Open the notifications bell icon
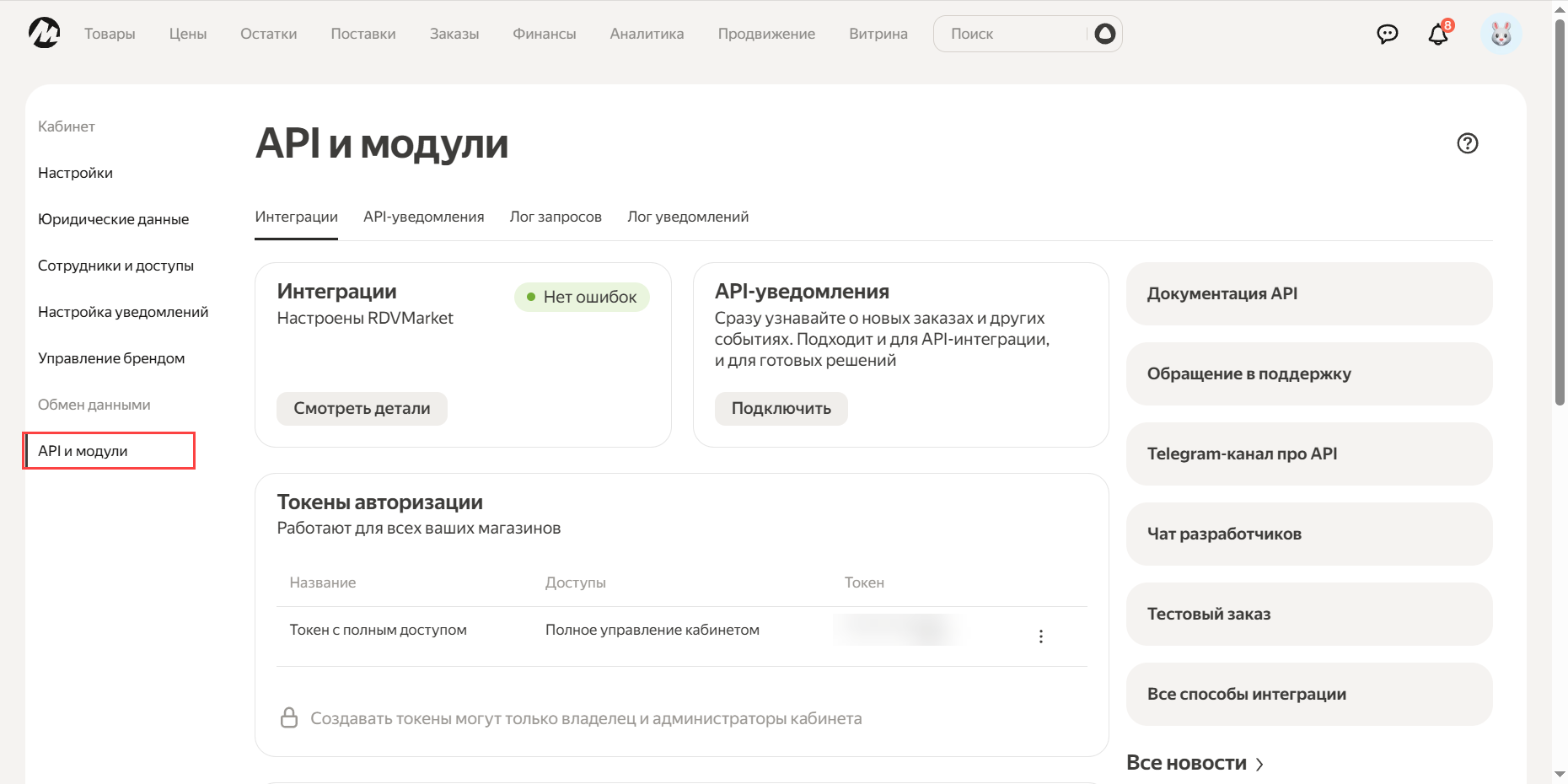Screen dimensions: 1568x784 [x=1438, y=35]
